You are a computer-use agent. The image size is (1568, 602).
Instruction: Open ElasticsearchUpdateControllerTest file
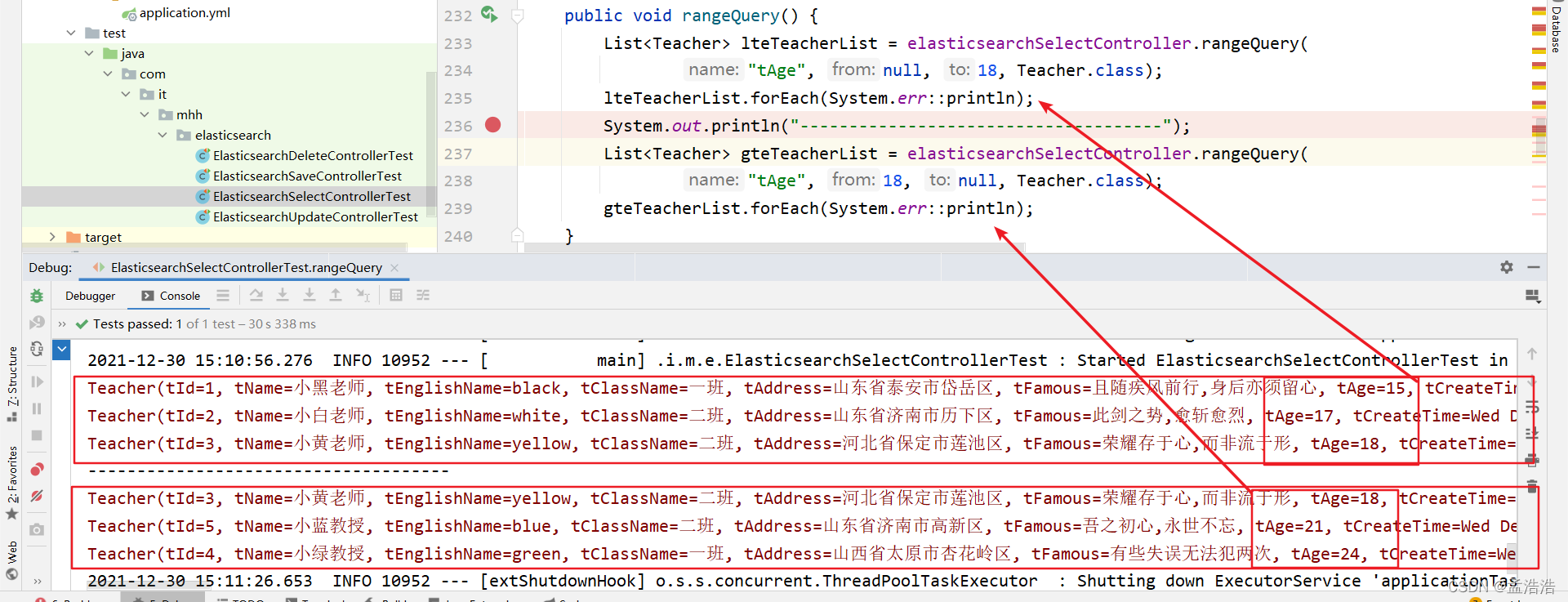(x=315, y=216)
